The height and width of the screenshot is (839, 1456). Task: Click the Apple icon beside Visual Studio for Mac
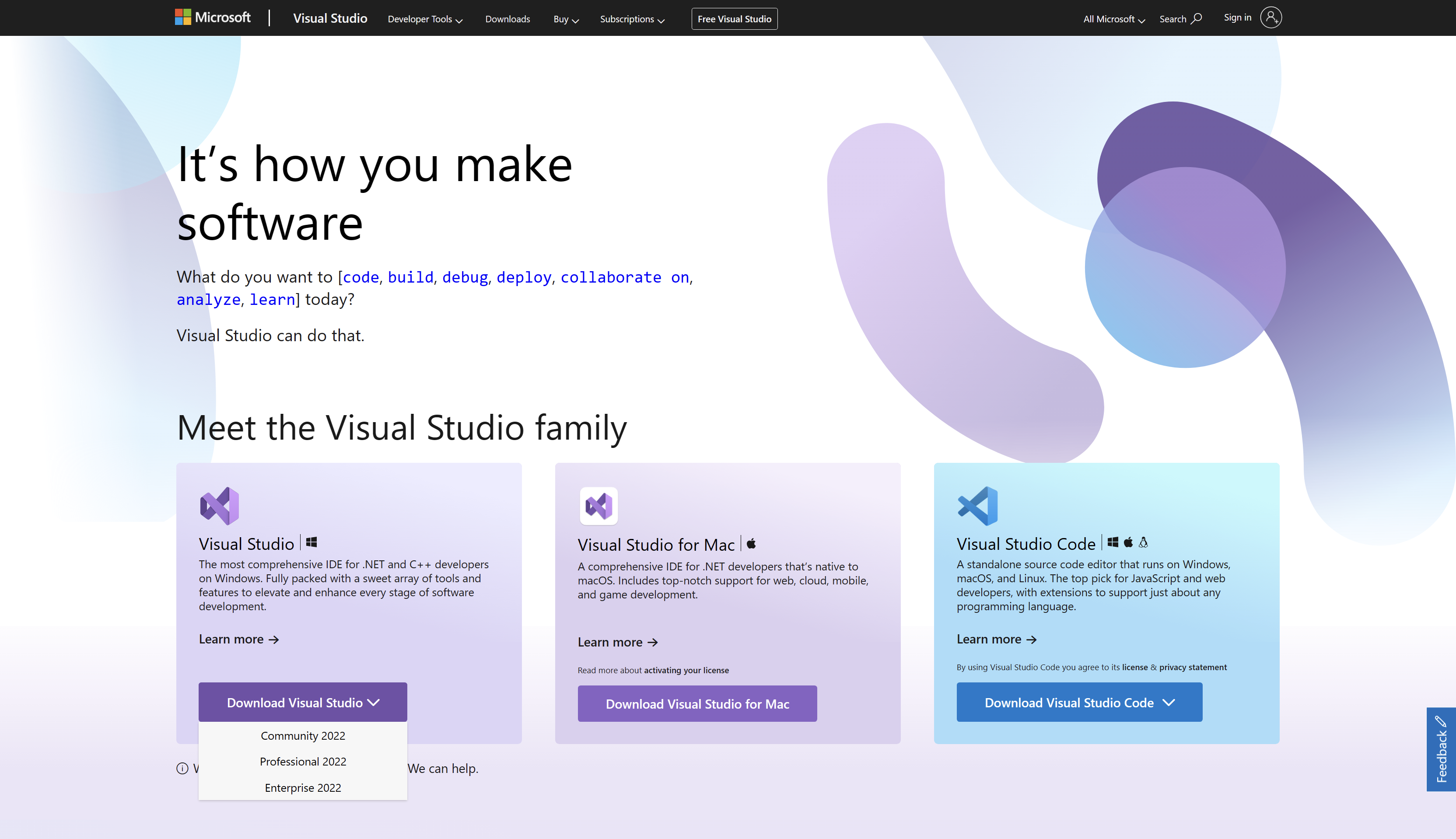pos(751,543)
